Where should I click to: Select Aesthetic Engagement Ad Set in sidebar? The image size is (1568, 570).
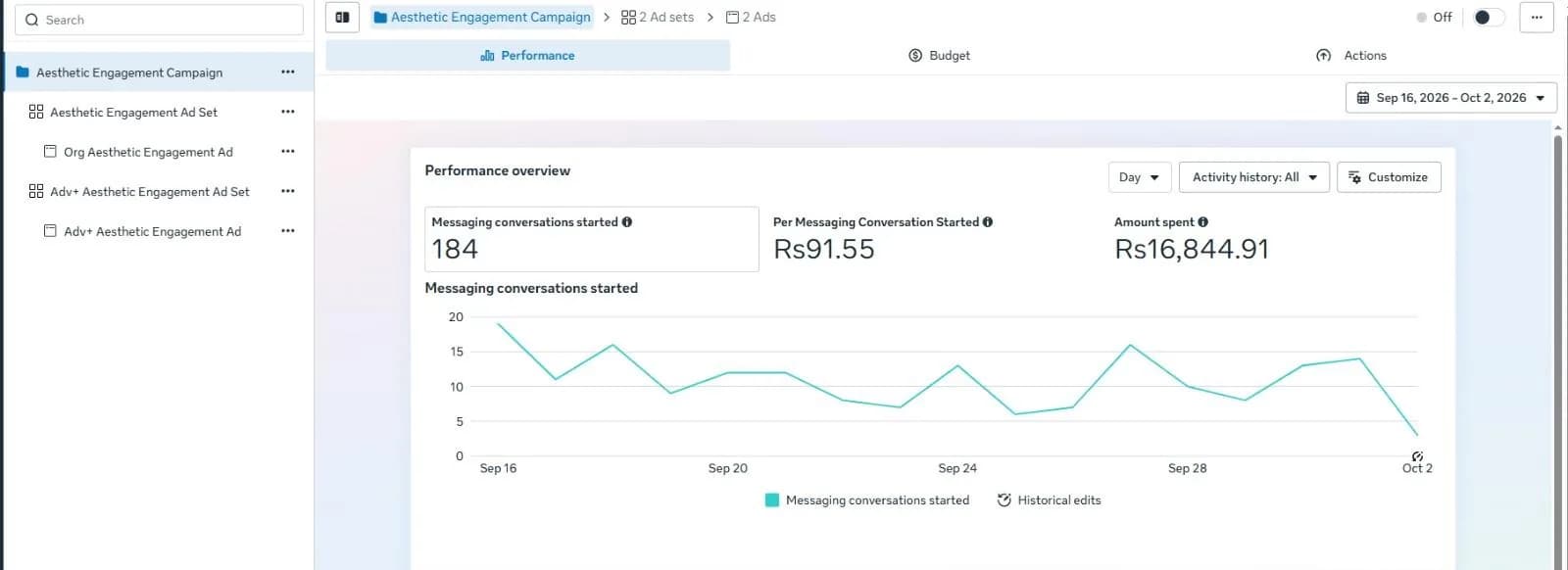click(x=133, y=113)
